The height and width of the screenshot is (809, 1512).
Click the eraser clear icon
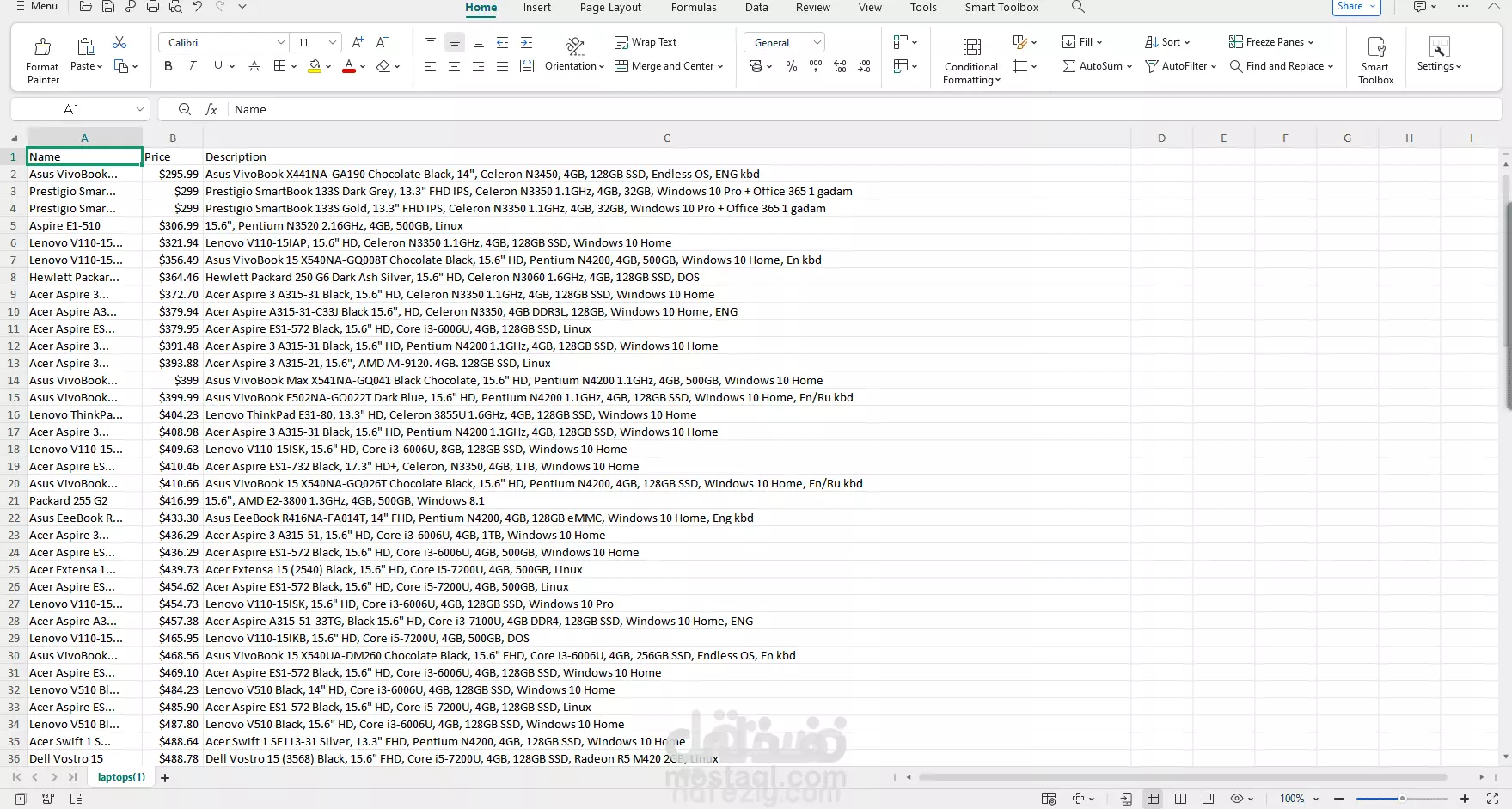383,66
